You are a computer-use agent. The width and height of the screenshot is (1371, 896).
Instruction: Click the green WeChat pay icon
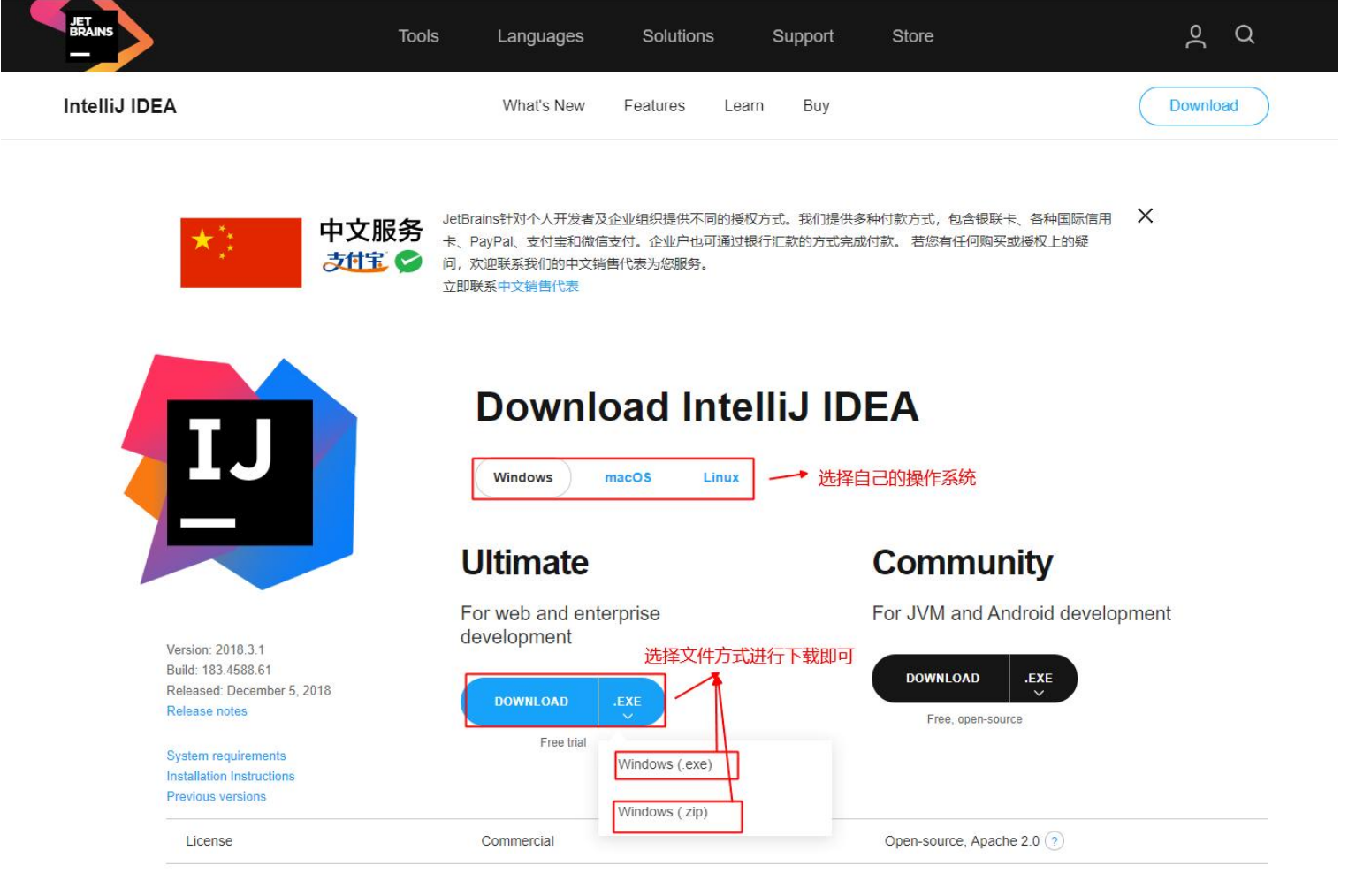[407, 262]
